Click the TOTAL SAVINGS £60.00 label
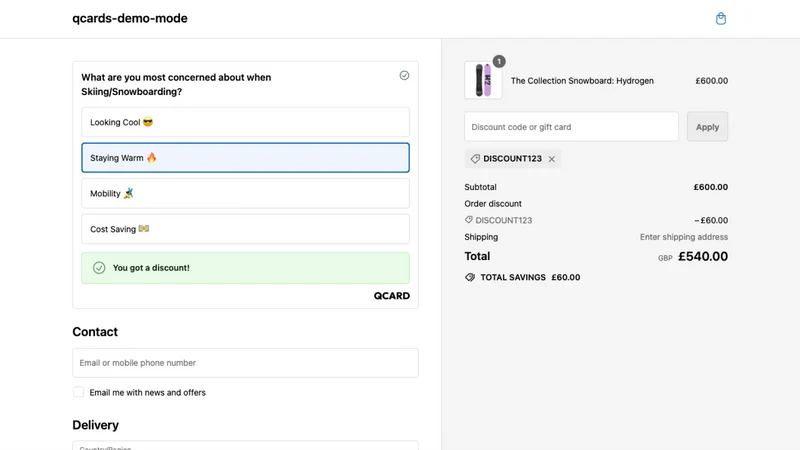The height and width of the screenshot is (450, 800). (530, 278)
